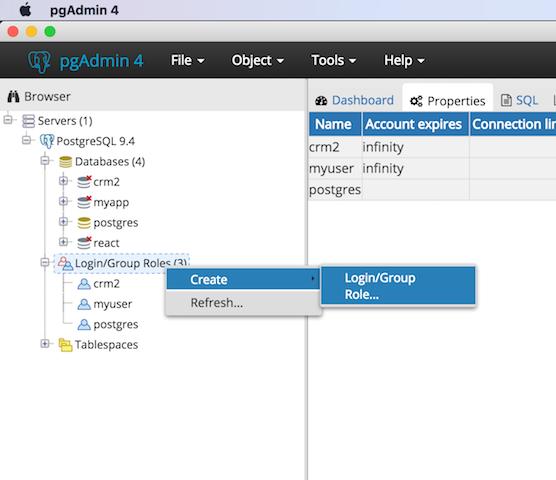Click the Dashboard gauge icon
The image size is (556, 480).
click(x=321, y=101)
